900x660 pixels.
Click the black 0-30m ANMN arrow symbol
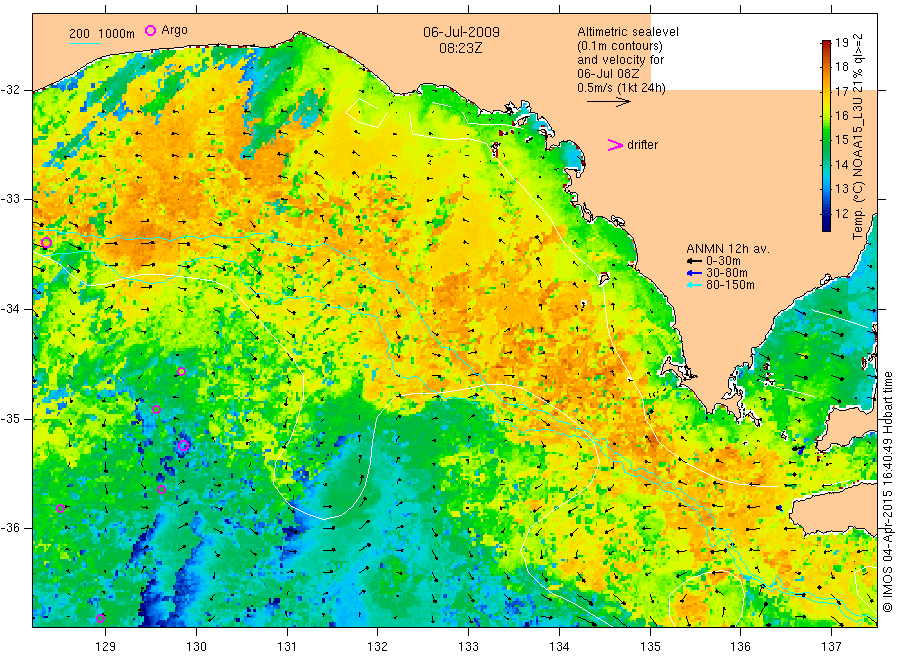tap(695, 261)
